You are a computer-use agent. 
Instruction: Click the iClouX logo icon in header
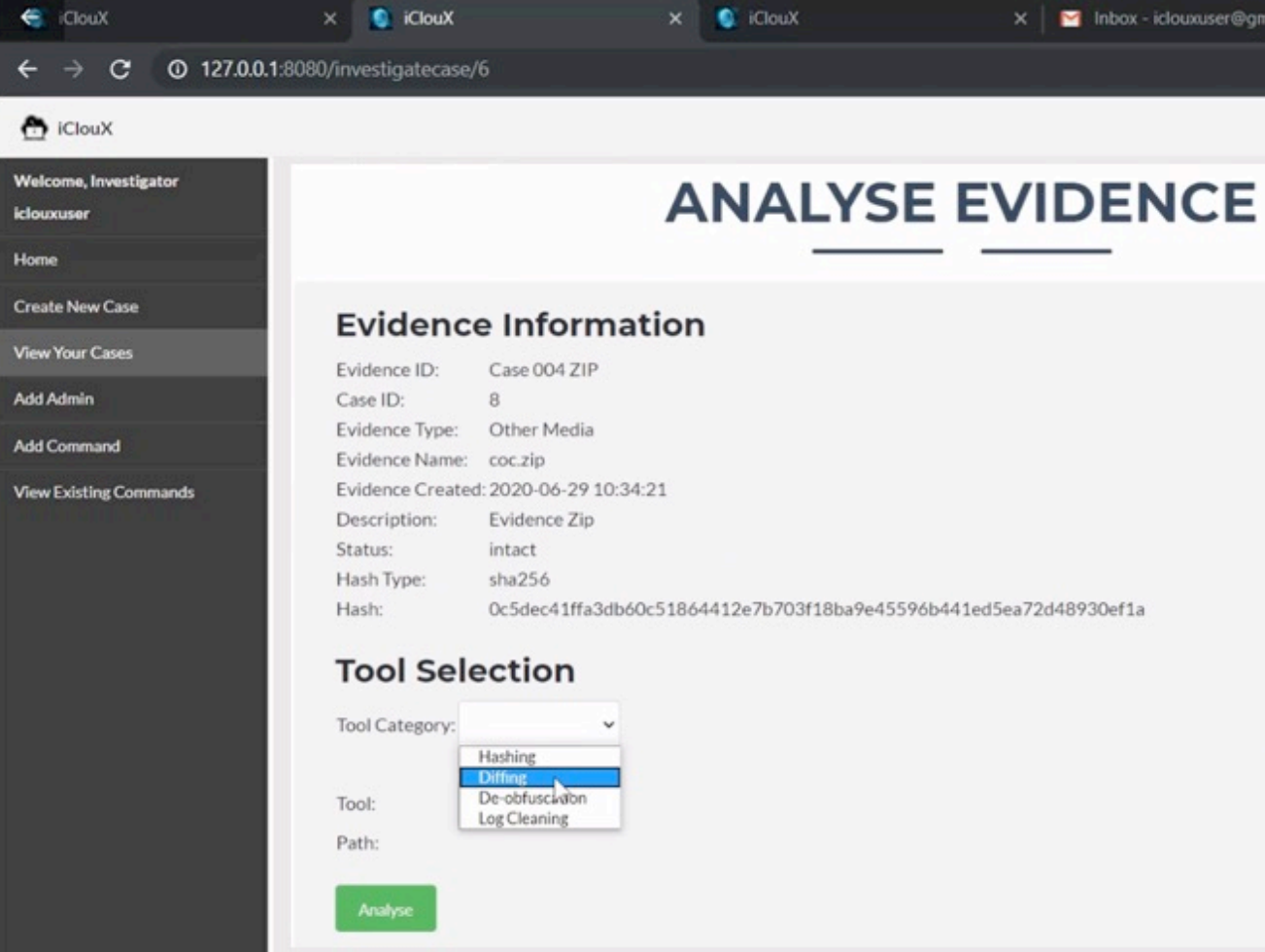coord(34,127)
